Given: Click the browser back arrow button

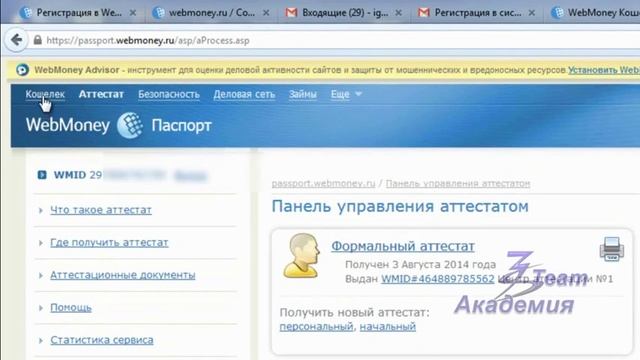Looking at the screenshot, I should click(x=16, y=40).
